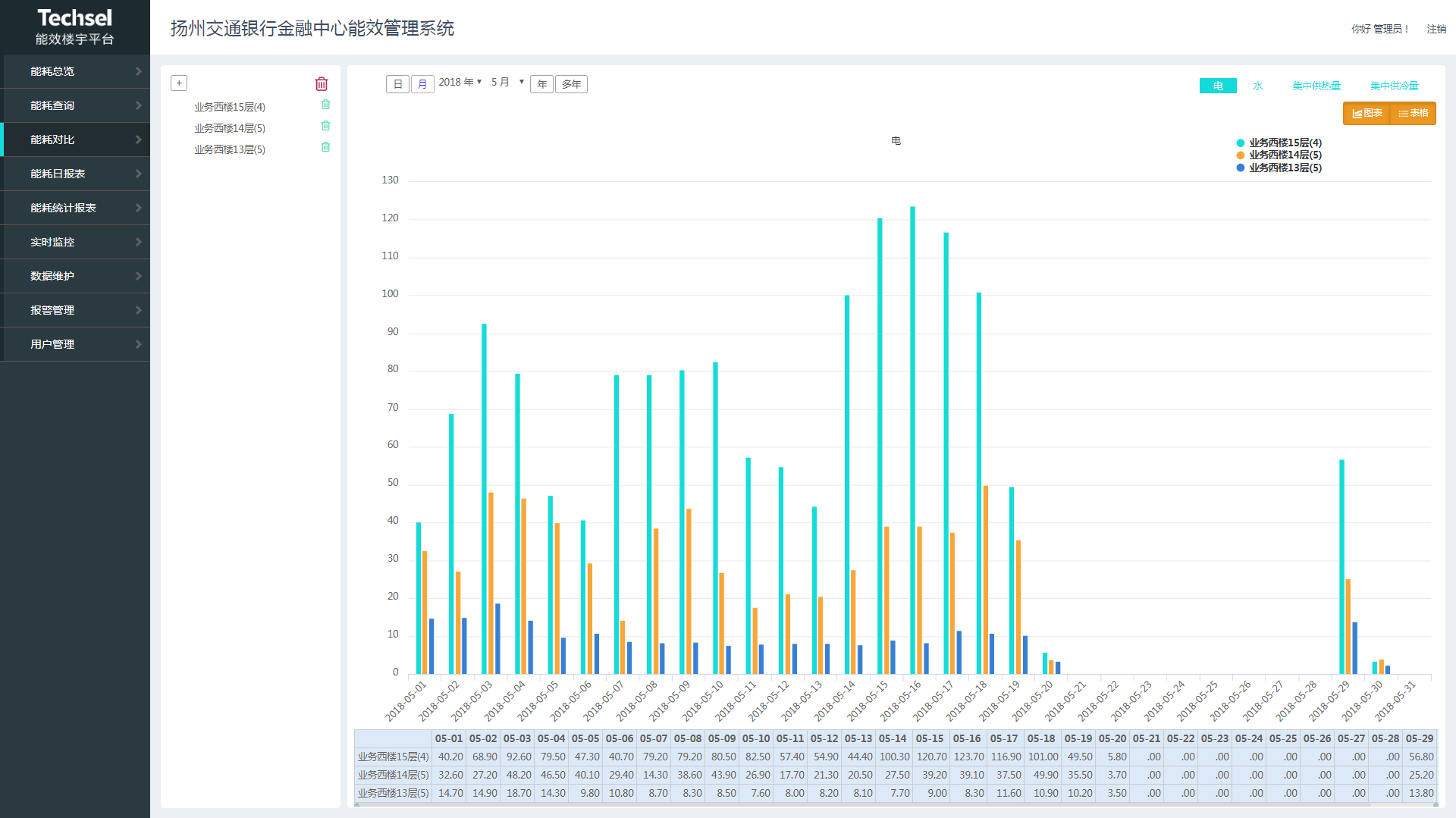
Task: Switch to table view with 表格 button
Action: [x=1413, y=114]
